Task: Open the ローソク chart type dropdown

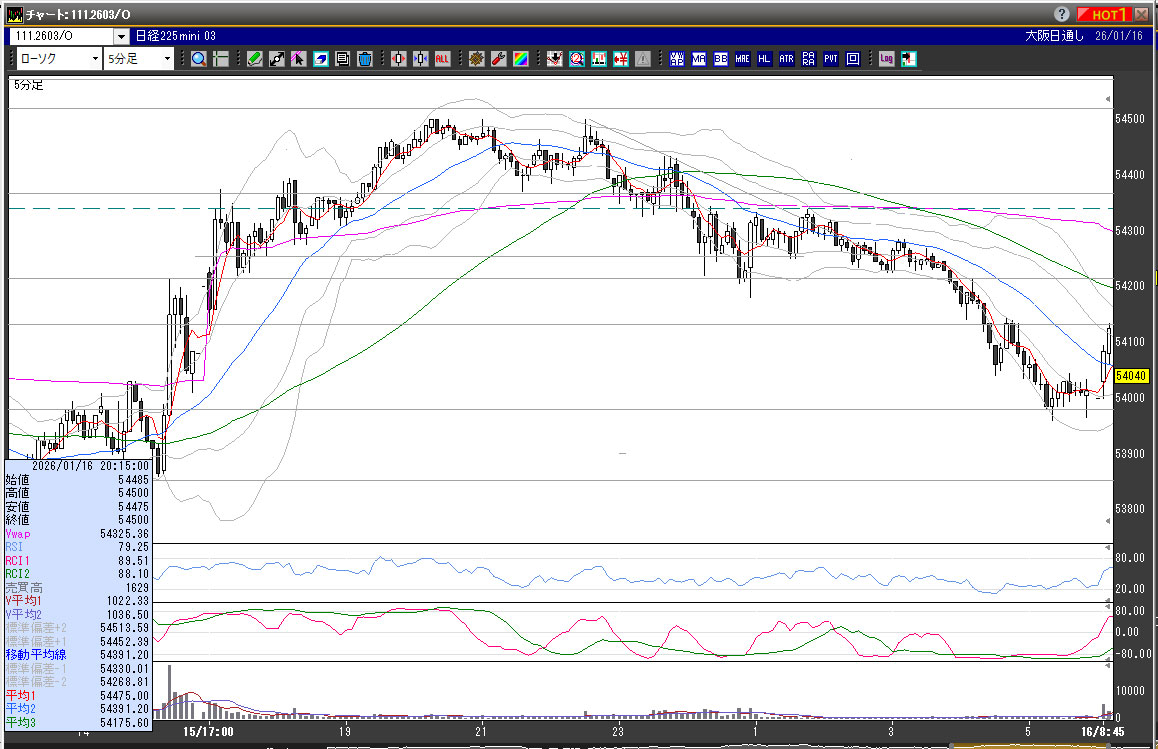Action: tap(95, 59)
